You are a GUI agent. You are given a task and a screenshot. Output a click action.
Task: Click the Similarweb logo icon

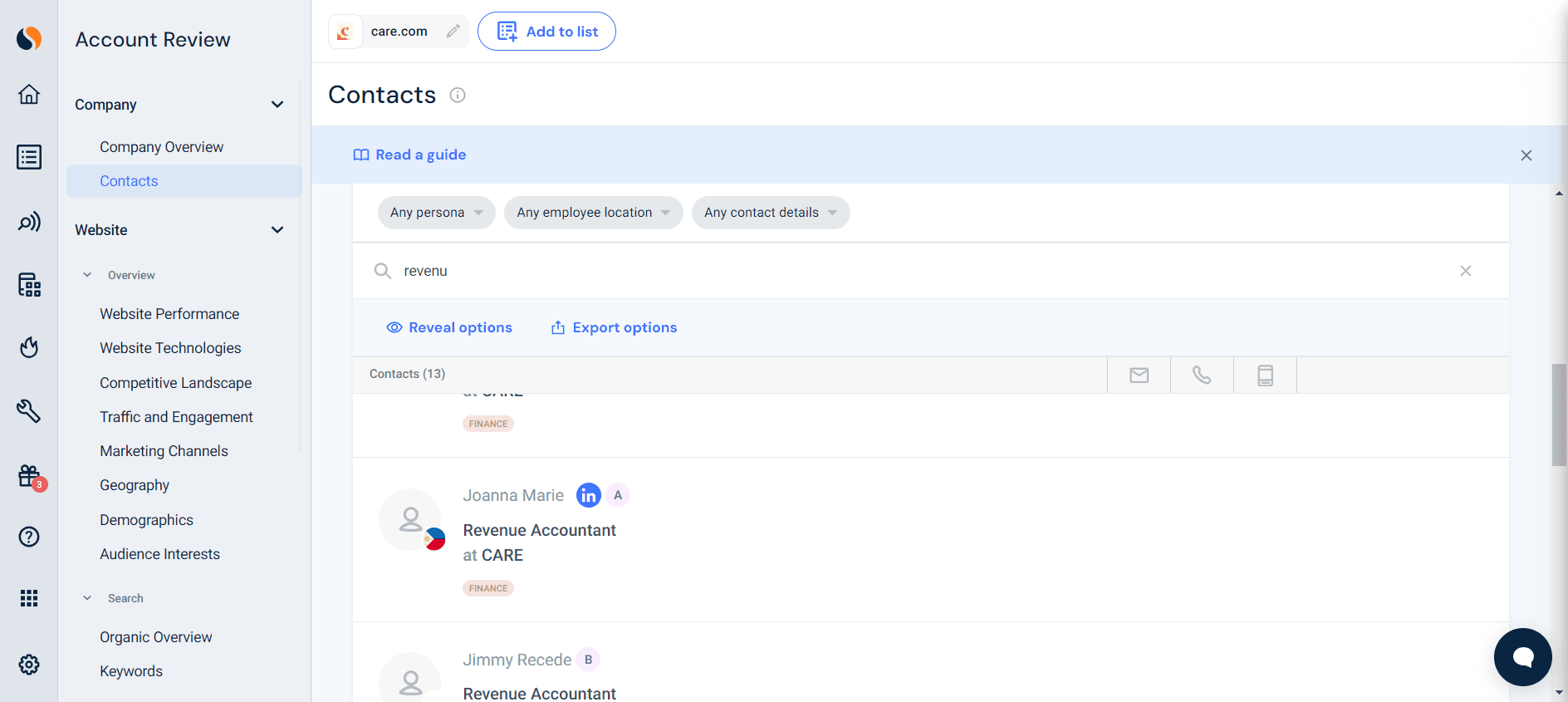point(29,38)
